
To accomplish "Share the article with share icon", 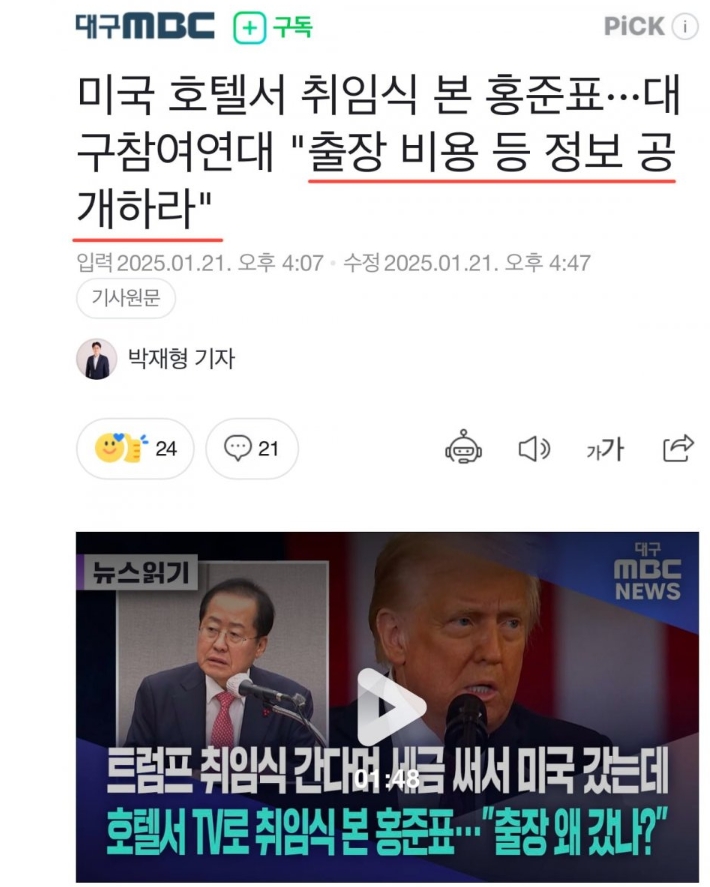I will coord(678,448).
